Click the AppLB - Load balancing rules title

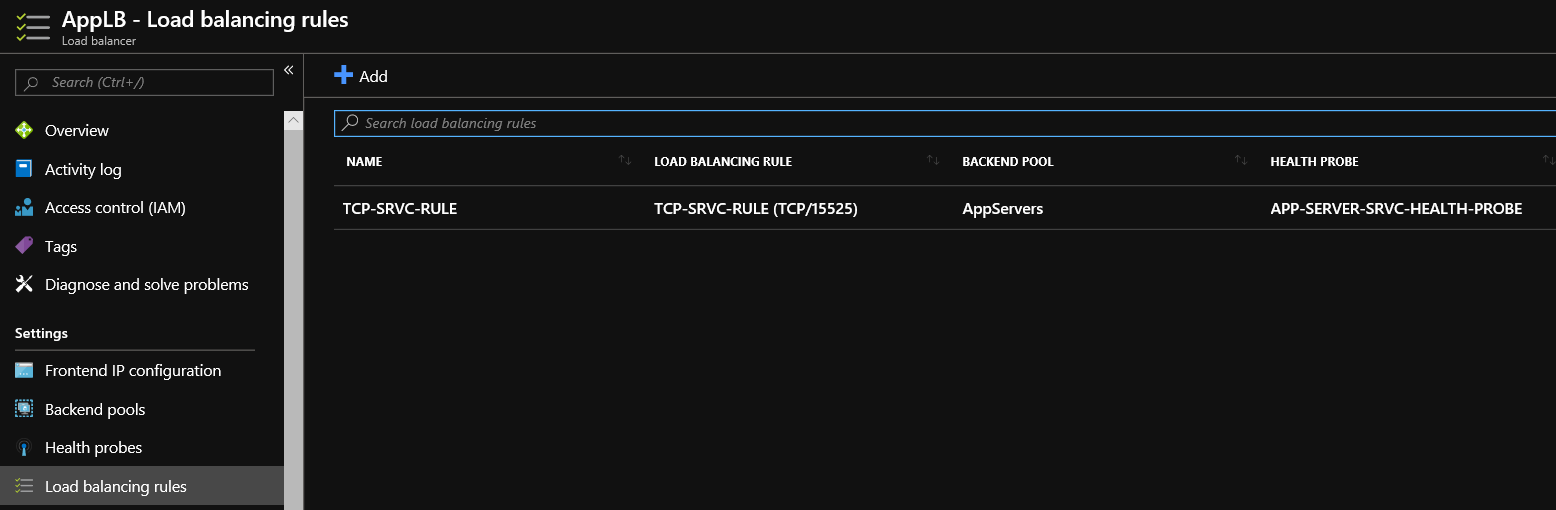point(205,19)
